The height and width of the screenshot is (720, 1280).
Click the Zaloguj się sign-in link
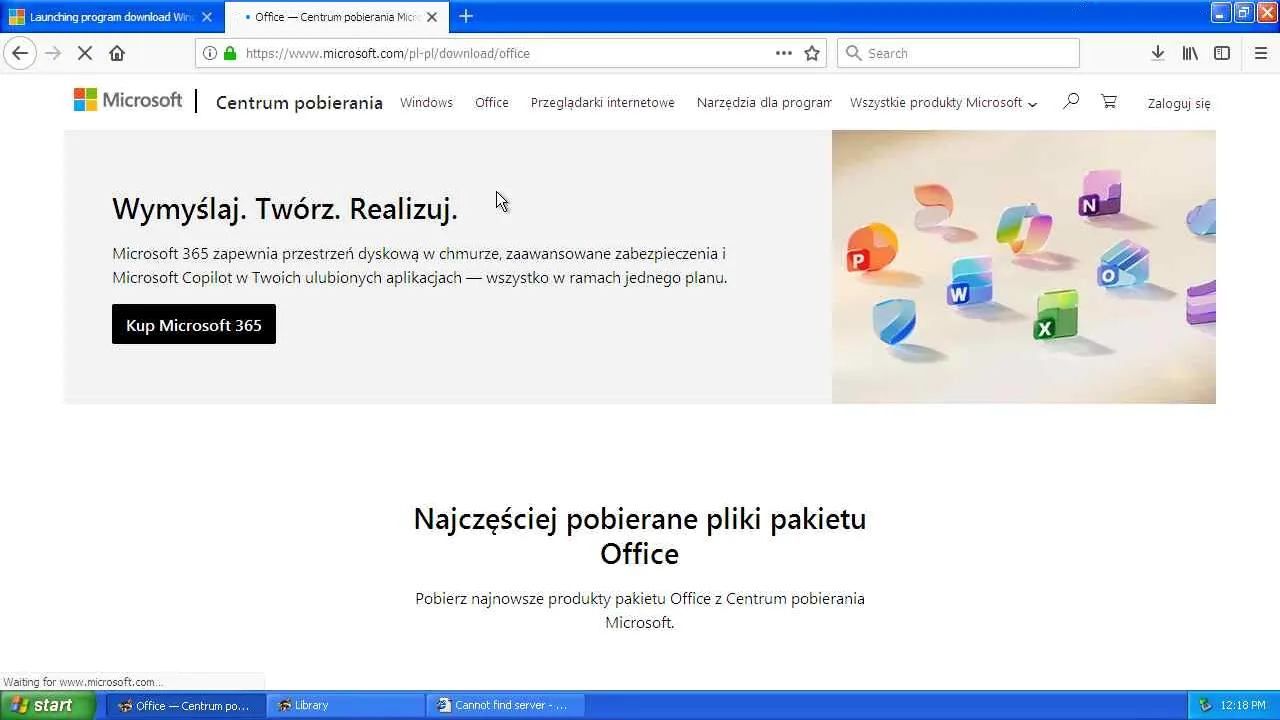(1179, 103)
